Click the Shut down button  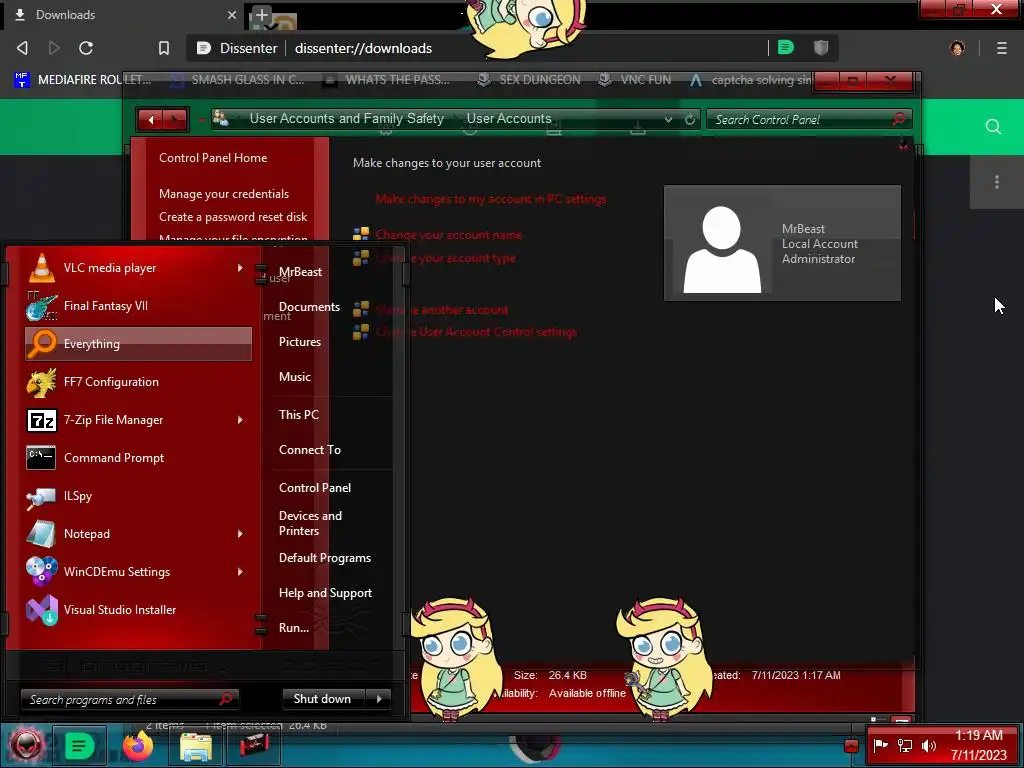click(325, 699)
